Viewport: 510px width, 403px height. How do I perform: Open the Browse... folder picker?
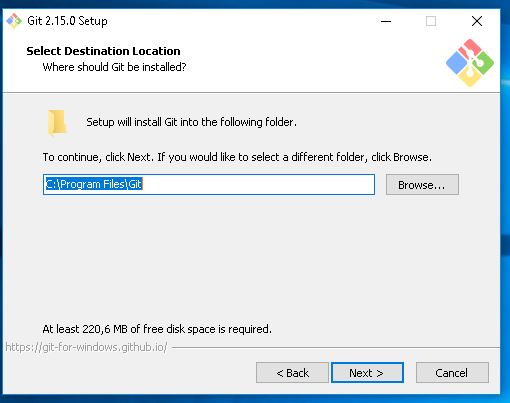coord(422,185)
